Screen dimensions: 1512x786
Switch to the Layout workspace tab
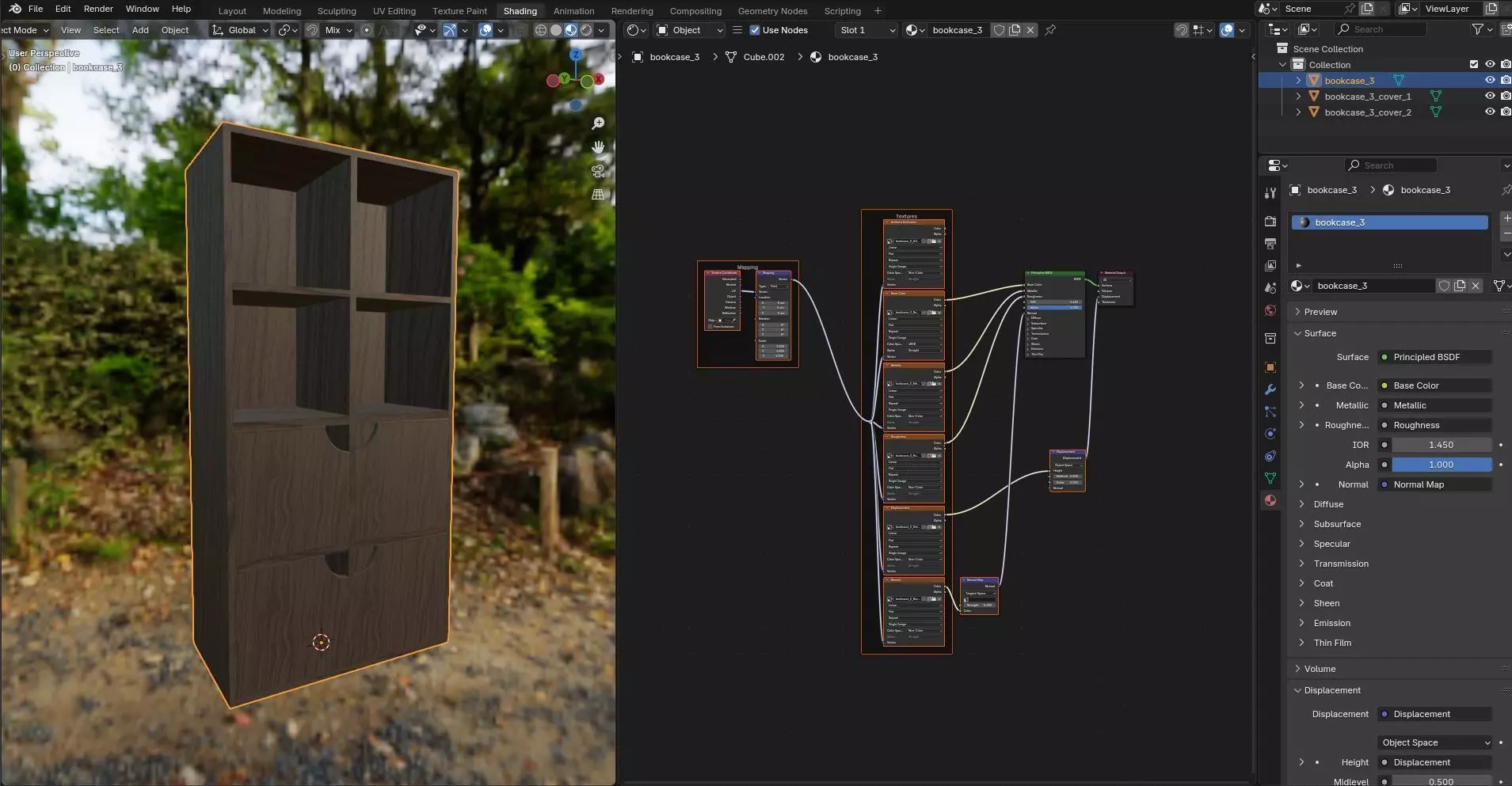click(232, 11)
